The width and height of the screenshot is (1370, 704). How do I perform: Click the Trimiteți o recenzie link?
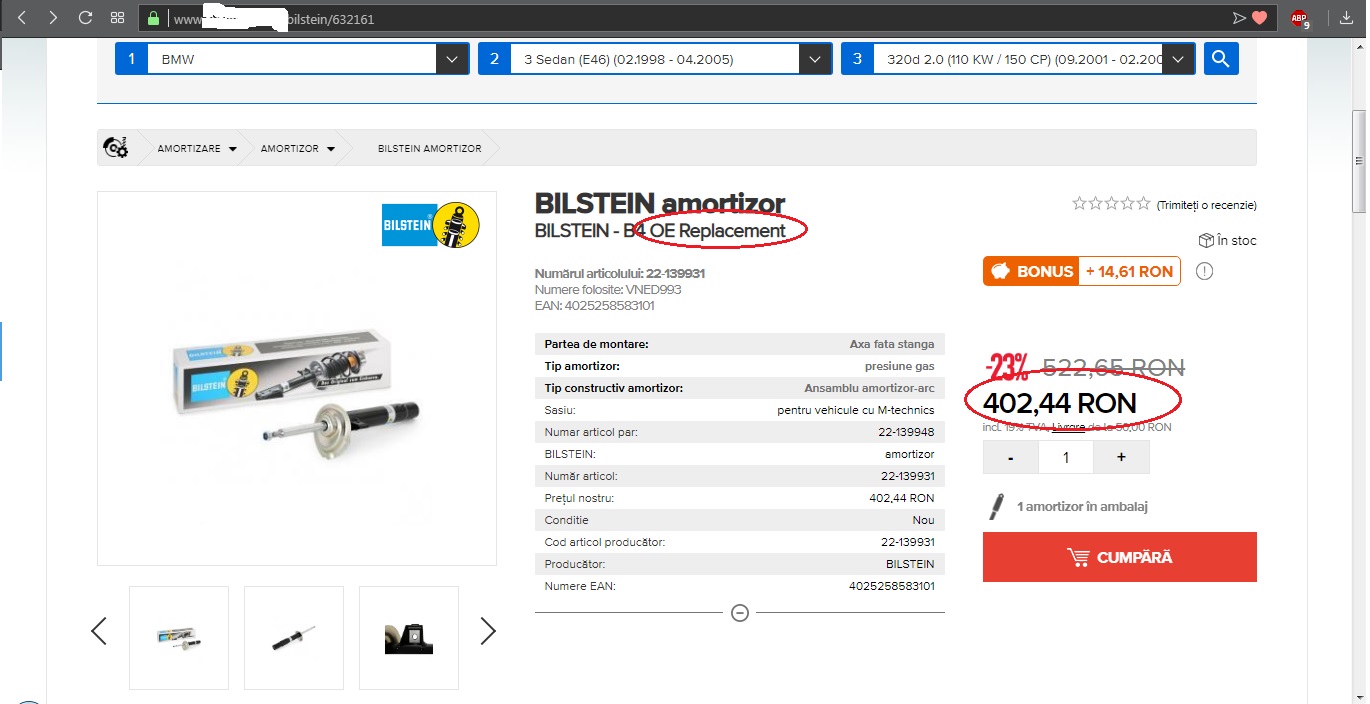(1206, 205)
